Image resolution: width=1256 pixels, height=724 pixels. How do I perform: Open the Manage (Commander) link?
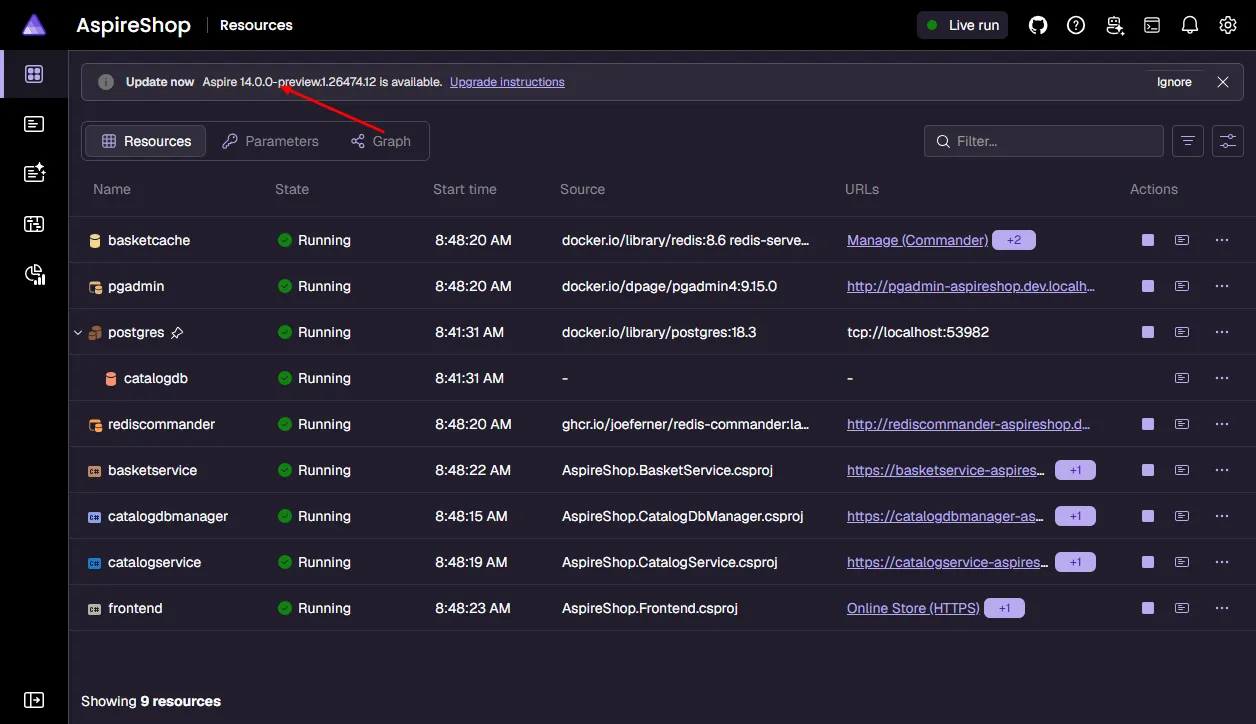(x=917, y=240)
